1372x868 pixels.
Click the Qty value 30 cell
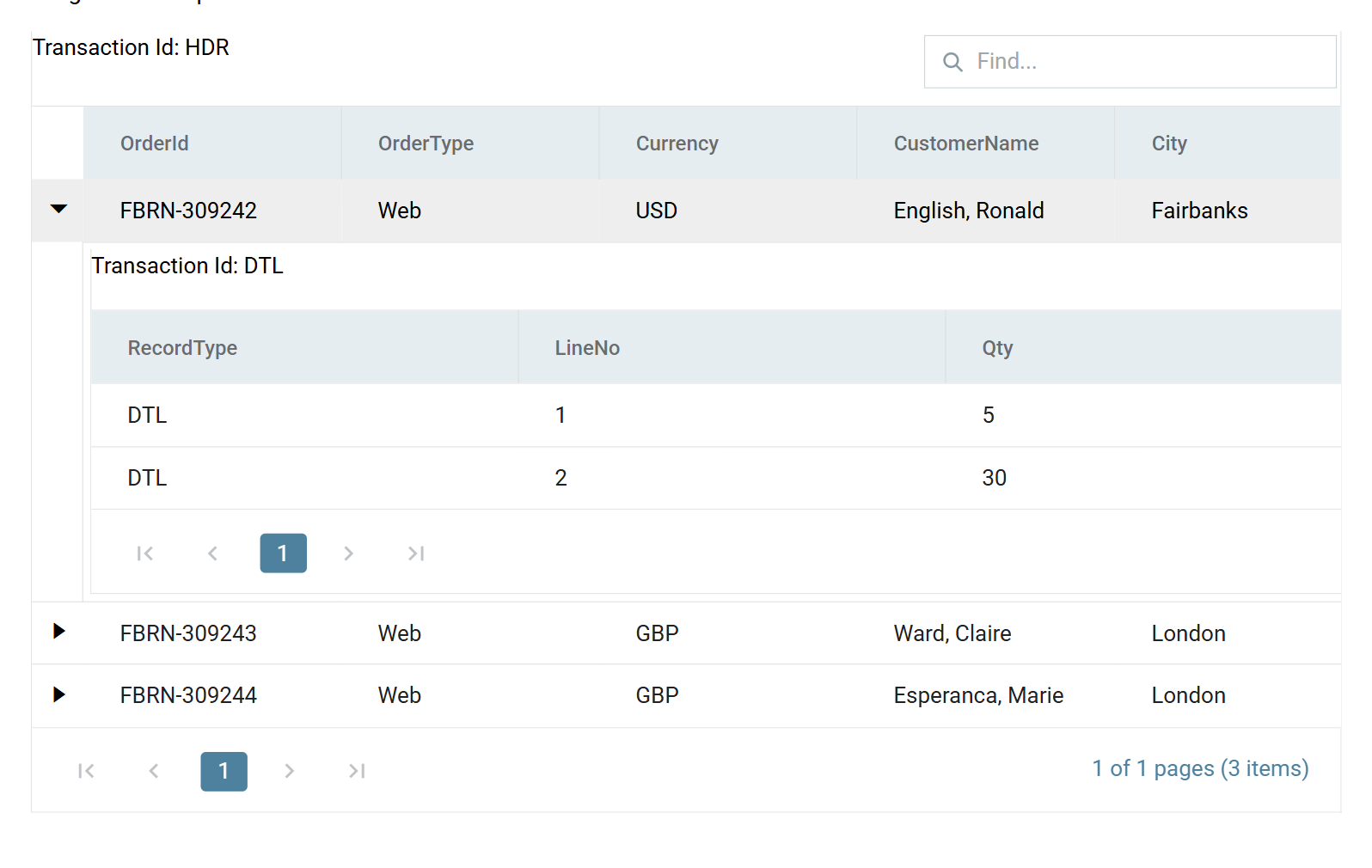tap(1143, 478)
